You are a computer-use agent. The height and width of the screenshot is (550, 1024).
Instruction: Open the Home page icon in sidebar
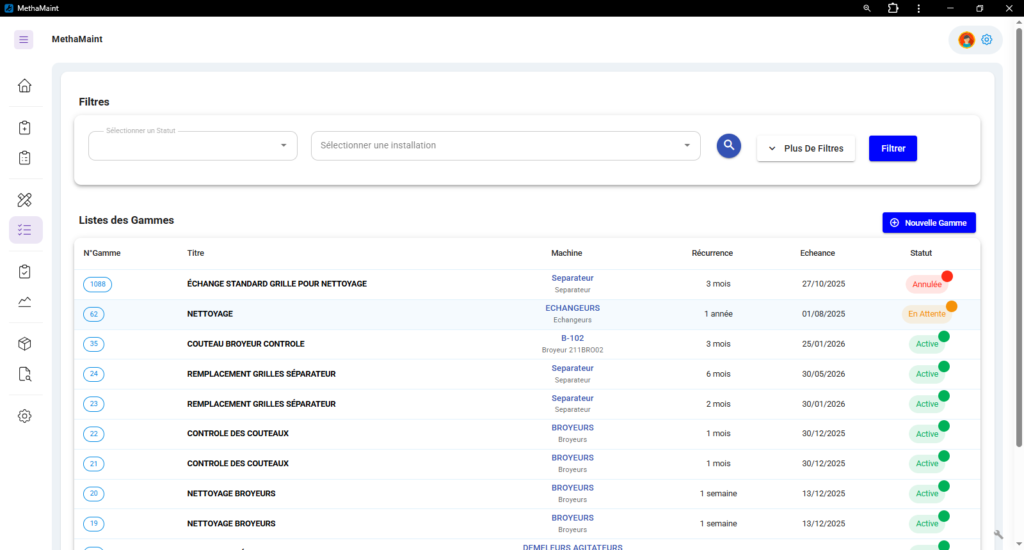(25, 85)
